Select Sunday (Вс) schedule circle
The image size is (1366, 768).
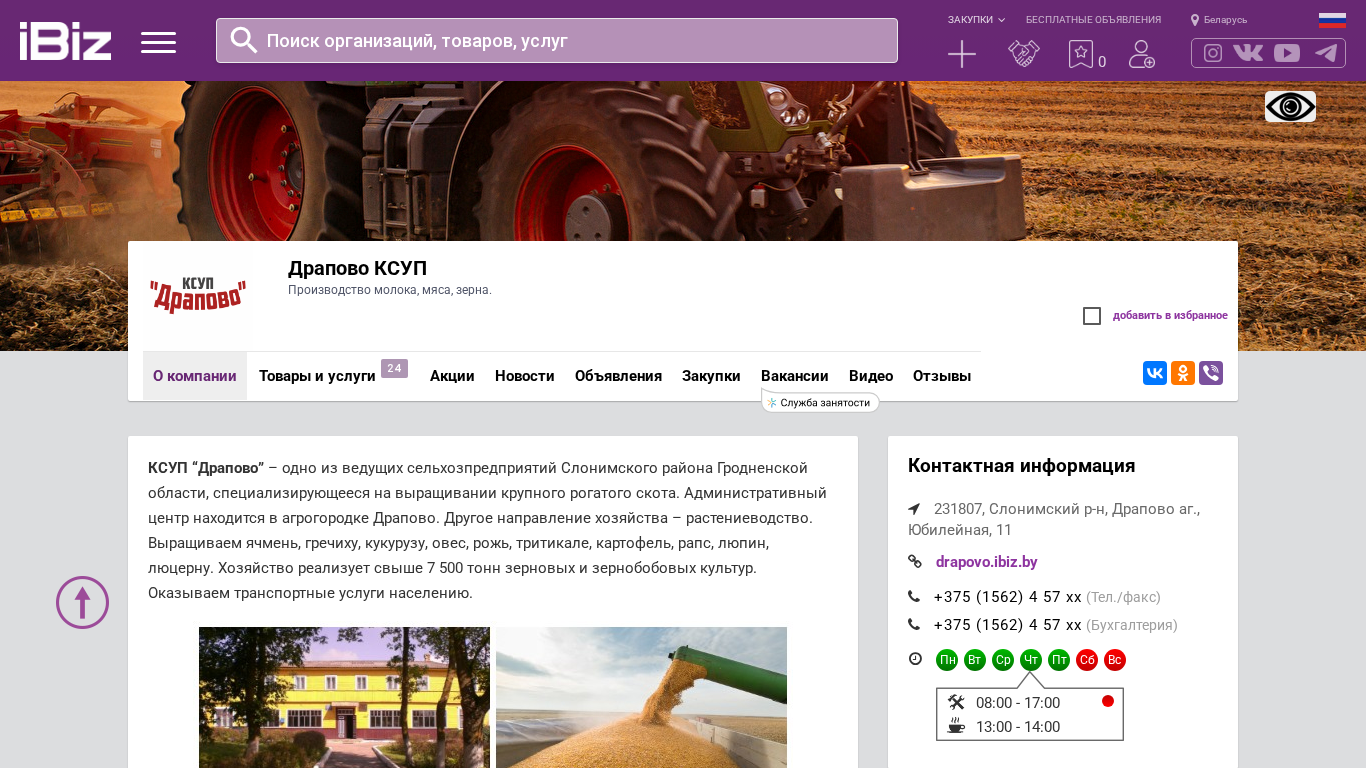click(1115, 660)
